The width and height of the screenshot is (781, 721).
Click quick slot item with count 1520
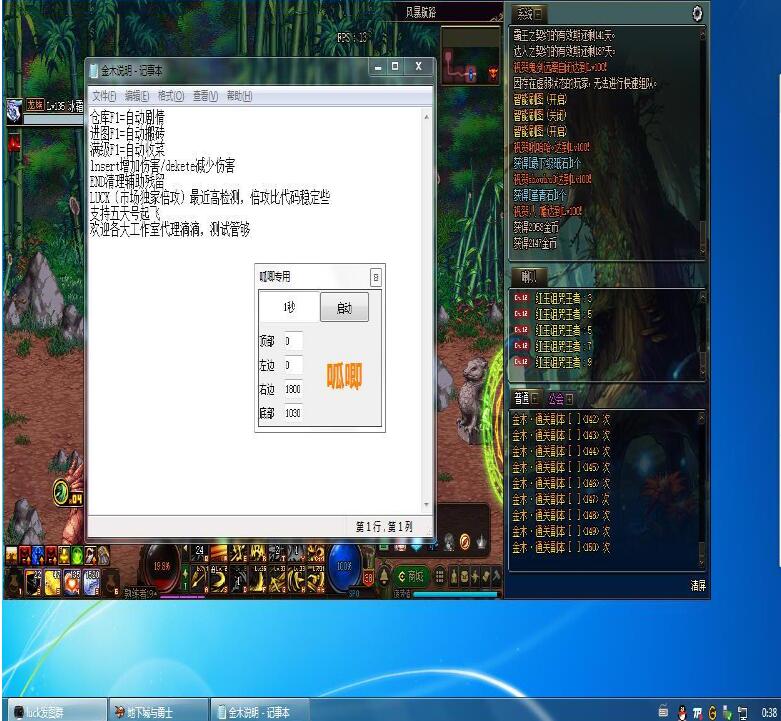tap(91, 583)
